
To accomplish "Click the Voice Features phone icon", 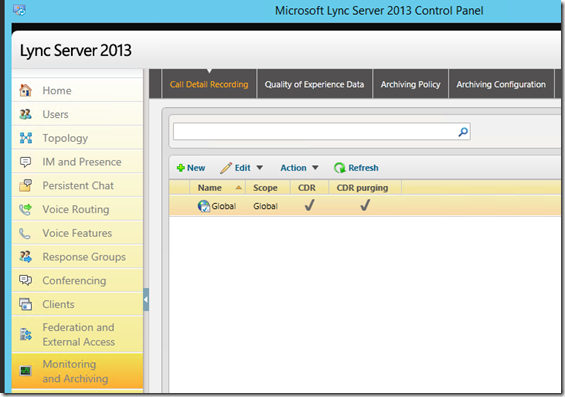I will [25, 233].
